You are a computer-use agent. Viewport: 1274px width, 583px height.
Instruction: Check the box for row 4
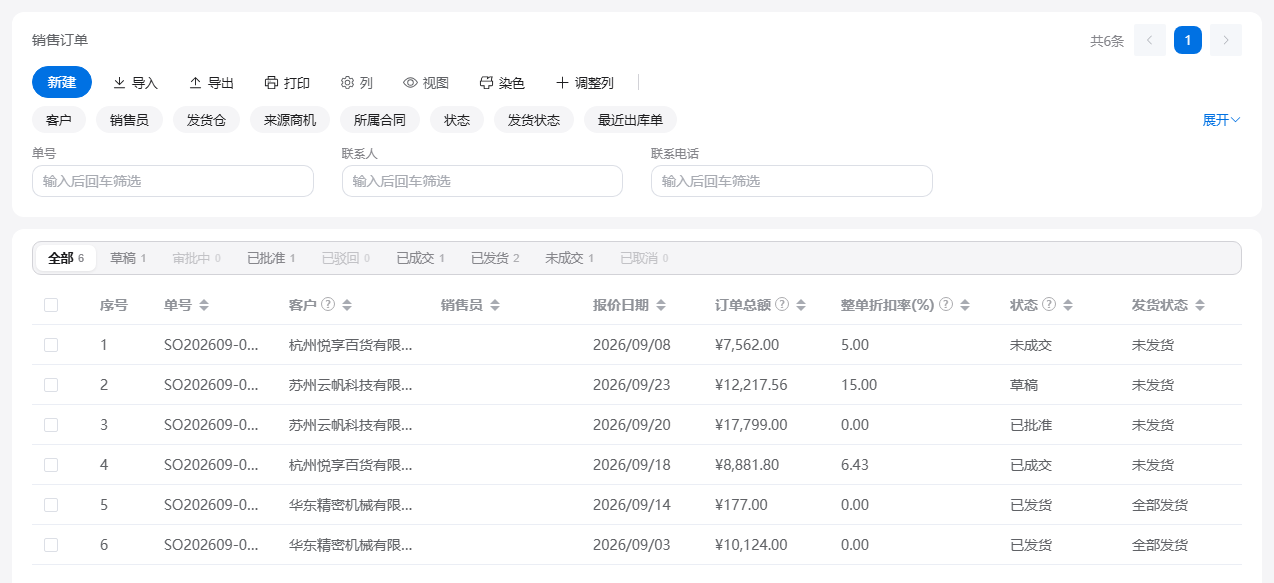coord(51,465)
